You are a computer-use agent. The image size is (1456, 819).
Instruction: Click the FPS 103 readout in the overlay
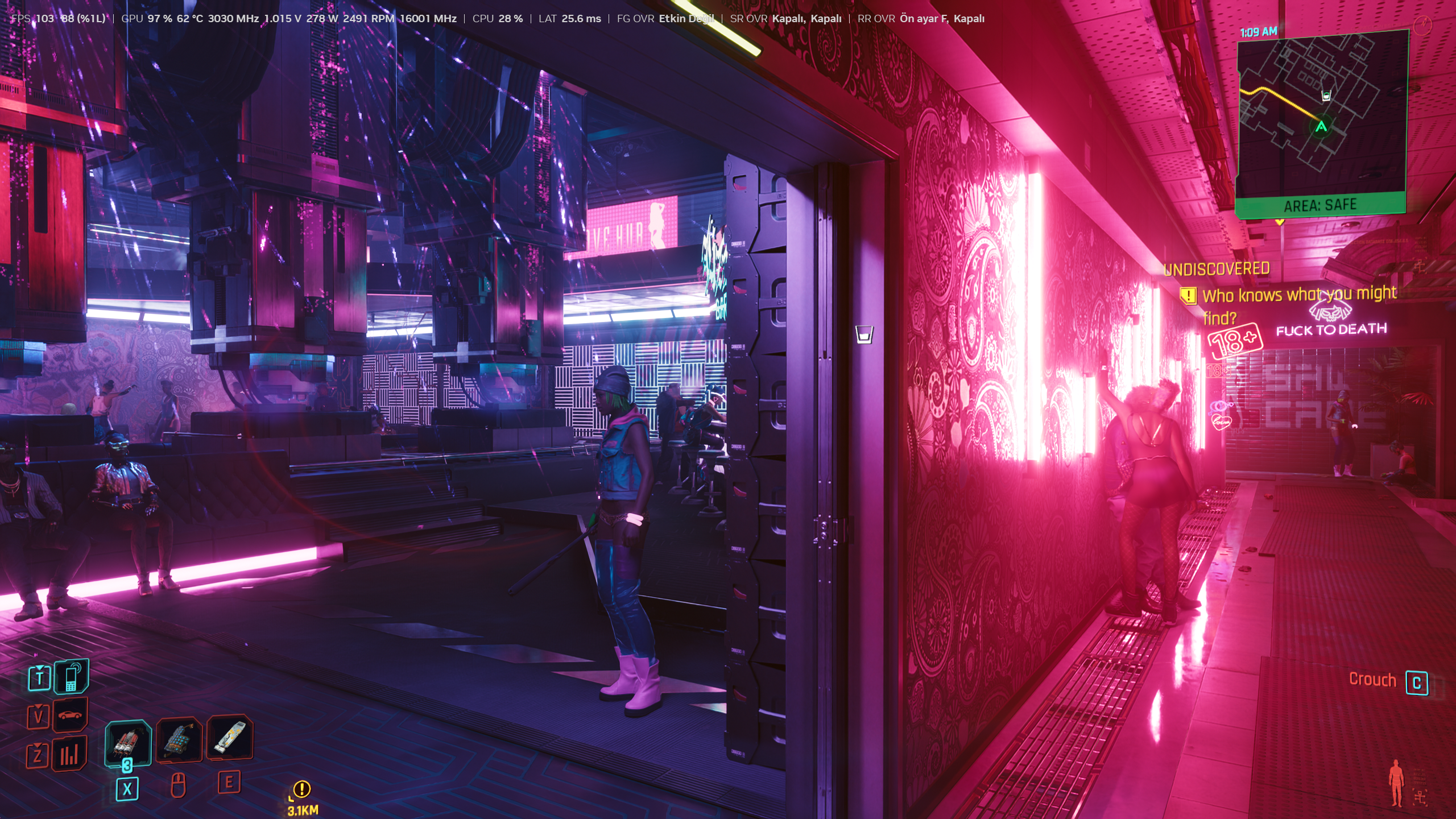click(33, 18)
